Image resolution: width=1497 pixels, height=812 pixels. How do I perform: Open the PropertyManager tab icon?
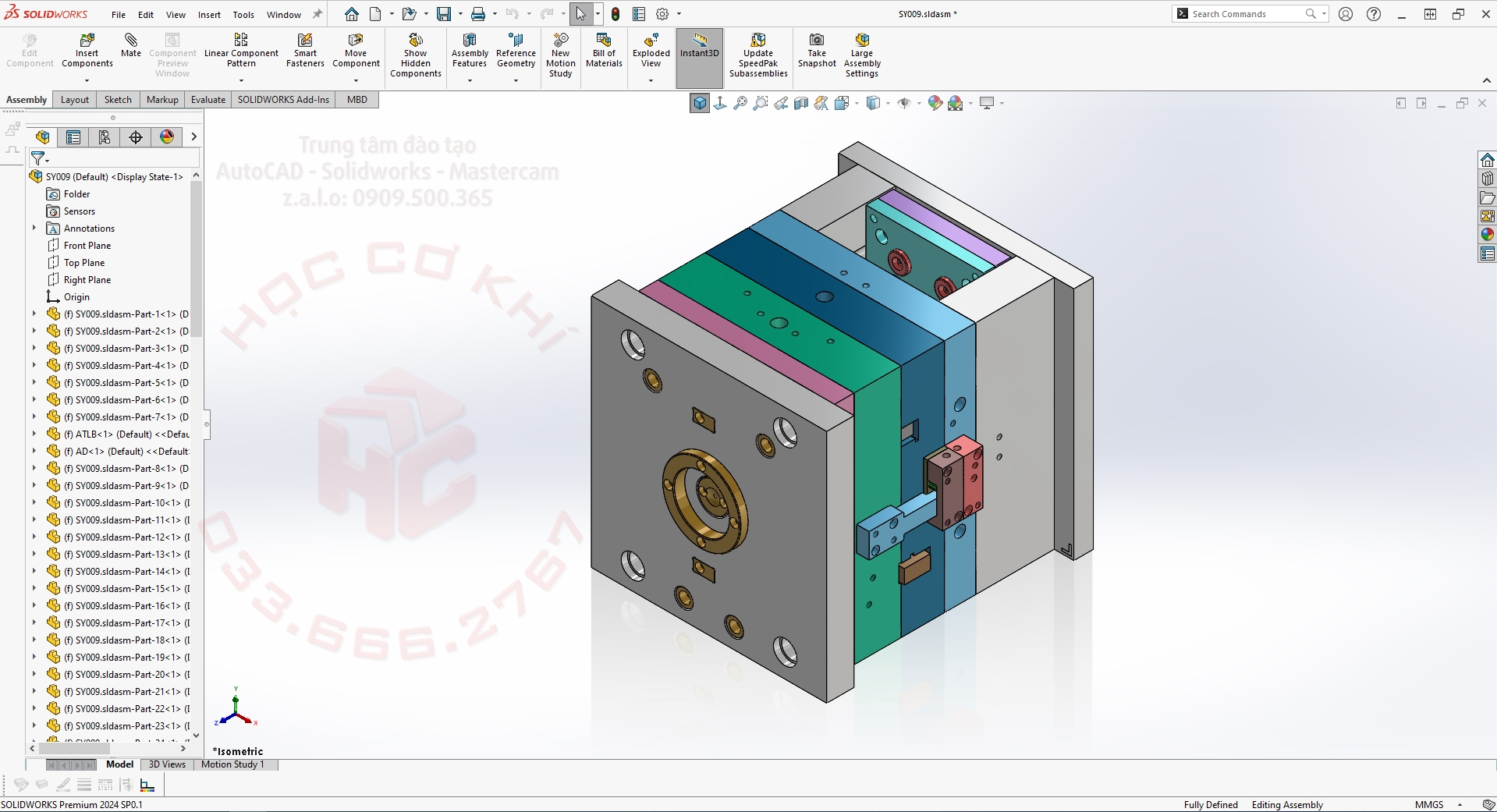(73, 137)
